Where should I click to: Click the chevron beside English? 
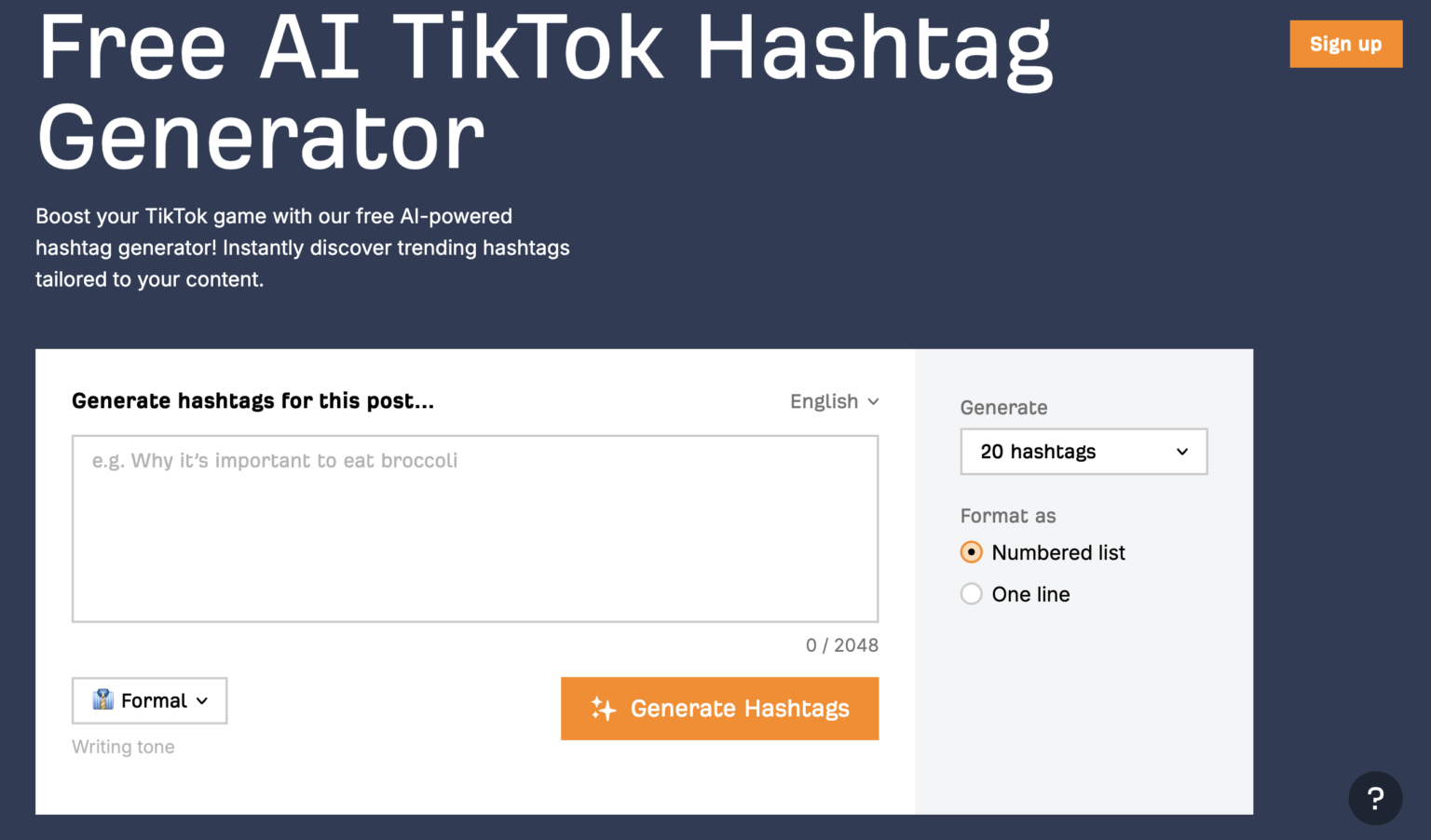click(x=874, y=401)
